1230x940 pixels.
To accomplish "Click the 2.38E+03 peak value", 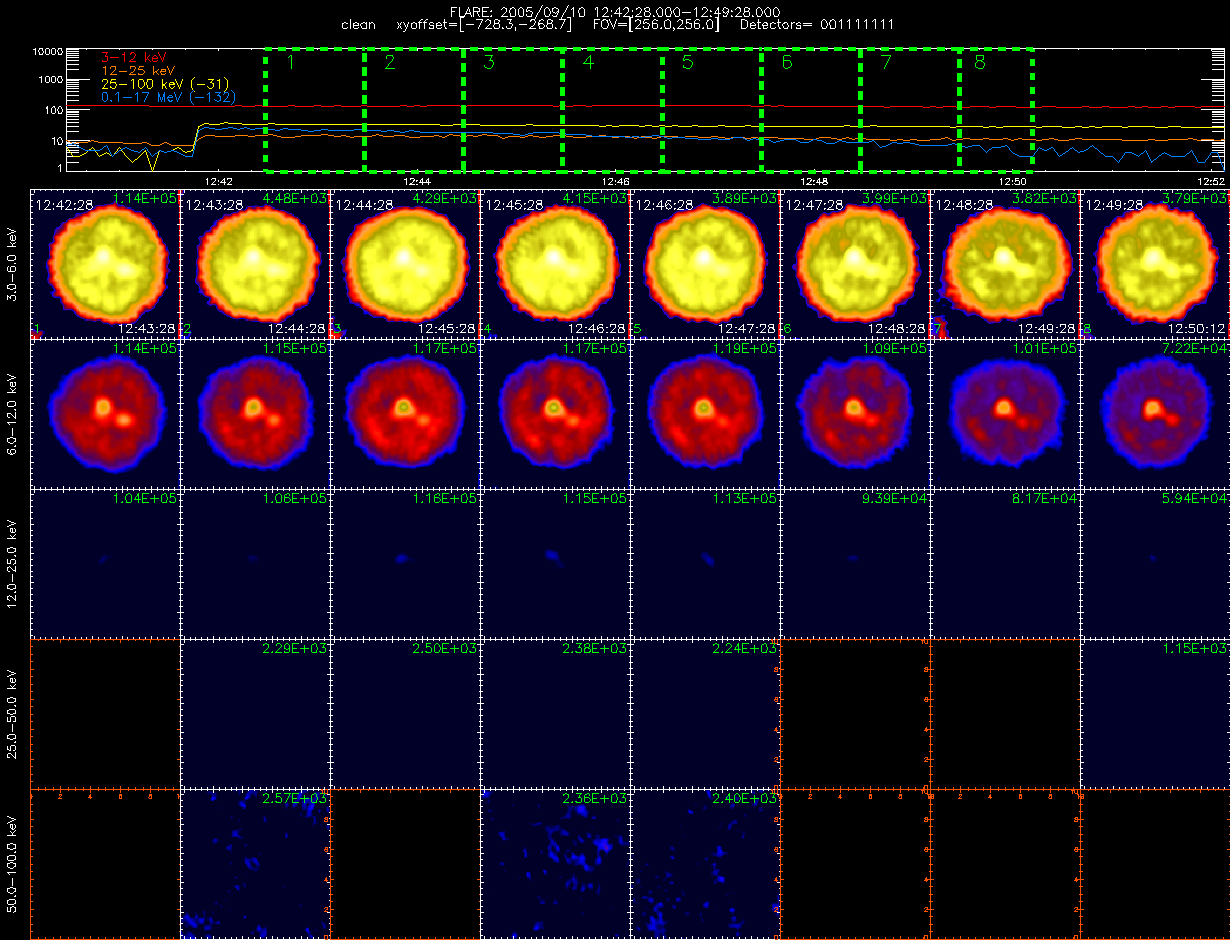I will (595, 648).
